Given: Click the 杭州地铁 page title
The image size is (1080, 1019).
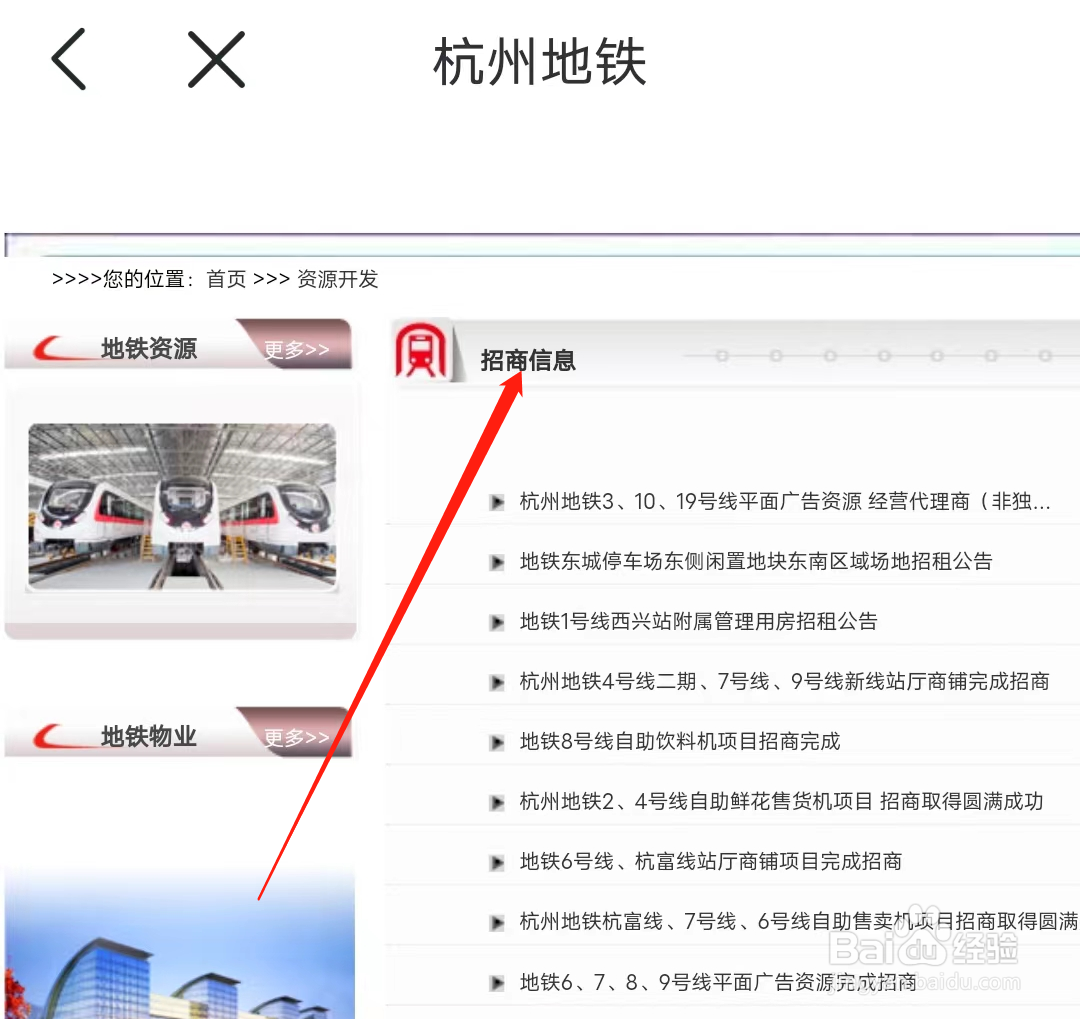Looking at the screenshot, I should pyautogui.click(x=539, y=61).
